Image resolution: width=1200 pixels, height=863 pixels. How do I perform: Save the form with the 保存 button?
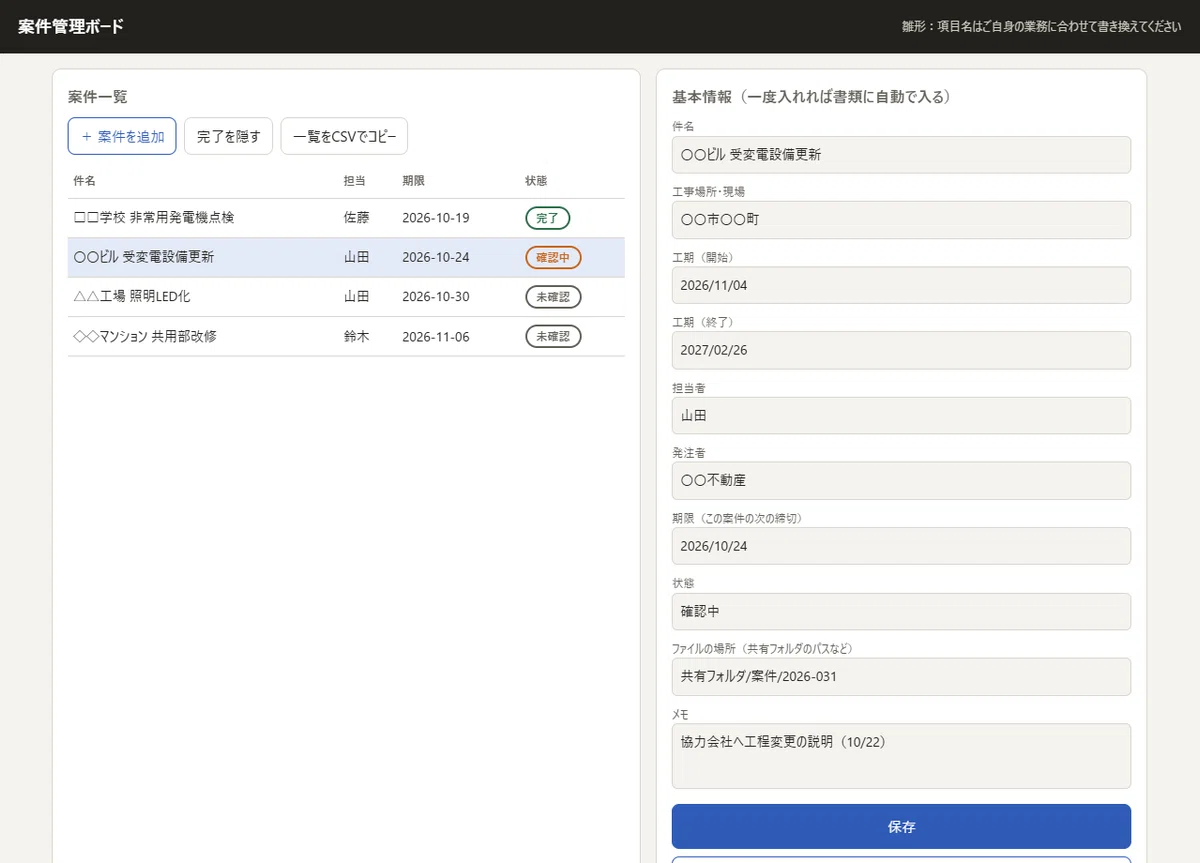901,827
